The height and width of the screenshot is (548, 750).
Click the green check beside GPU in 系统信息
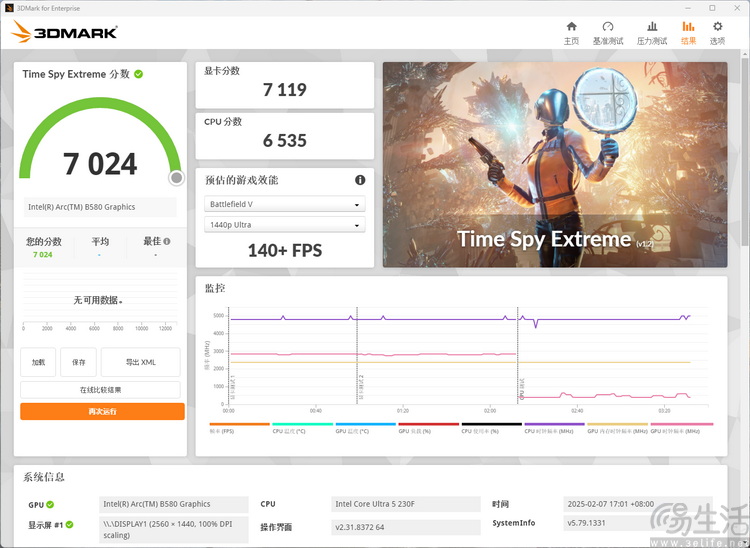[50, 504]
